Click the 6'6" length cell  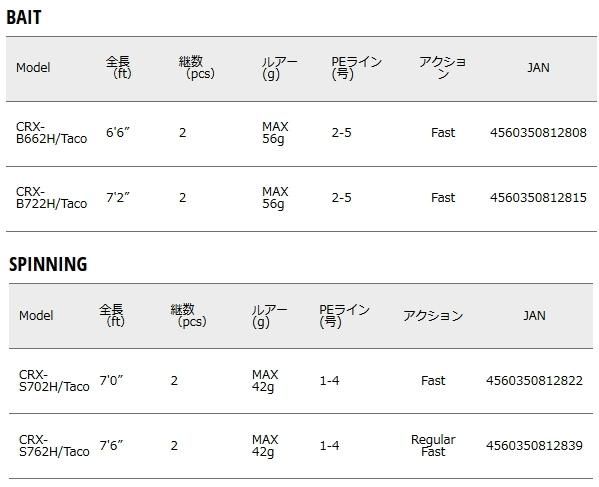coord(118,133)
